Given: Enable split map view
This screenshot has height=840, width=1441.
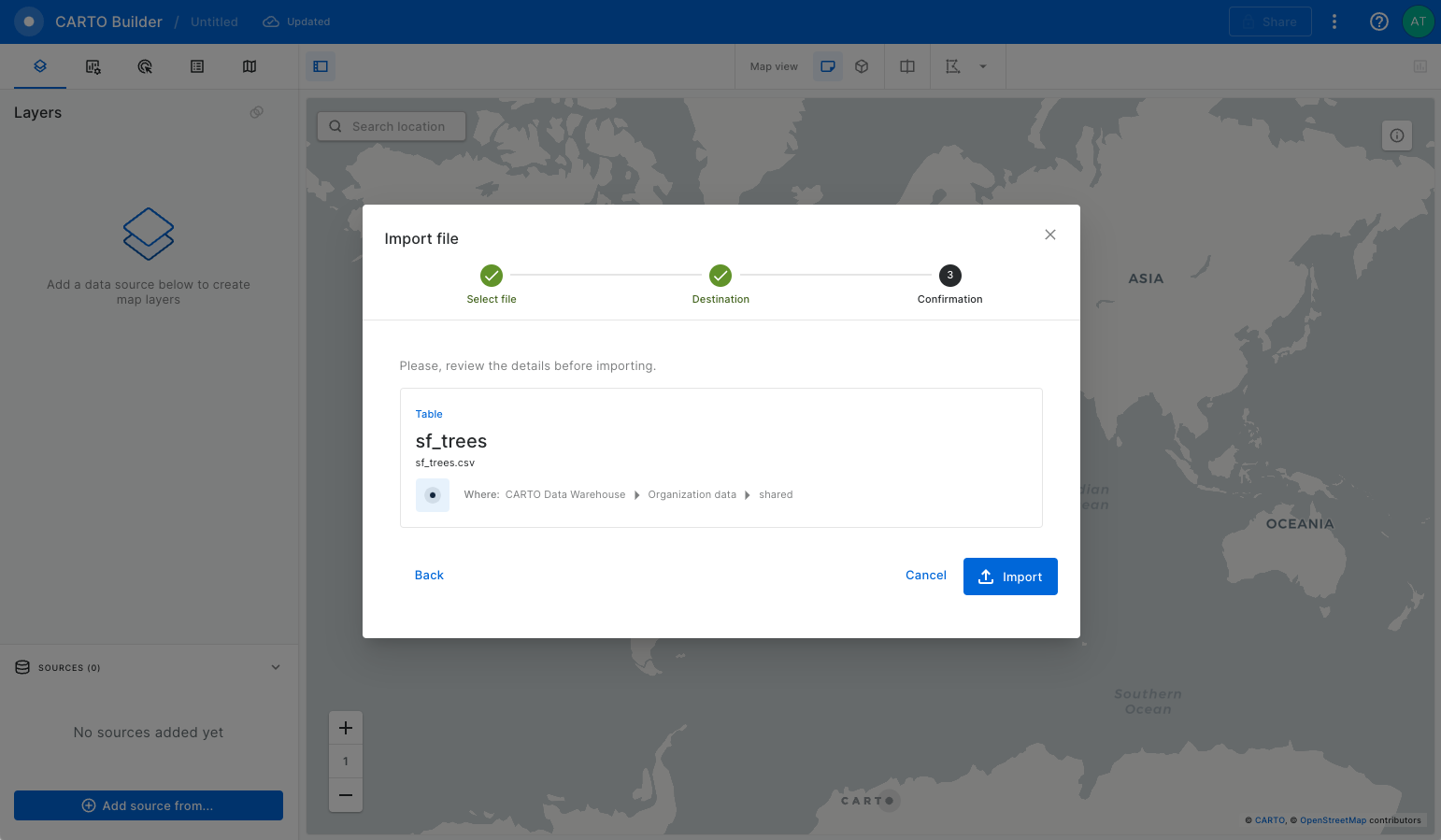Looking at the screenshot, I should 906,66.
